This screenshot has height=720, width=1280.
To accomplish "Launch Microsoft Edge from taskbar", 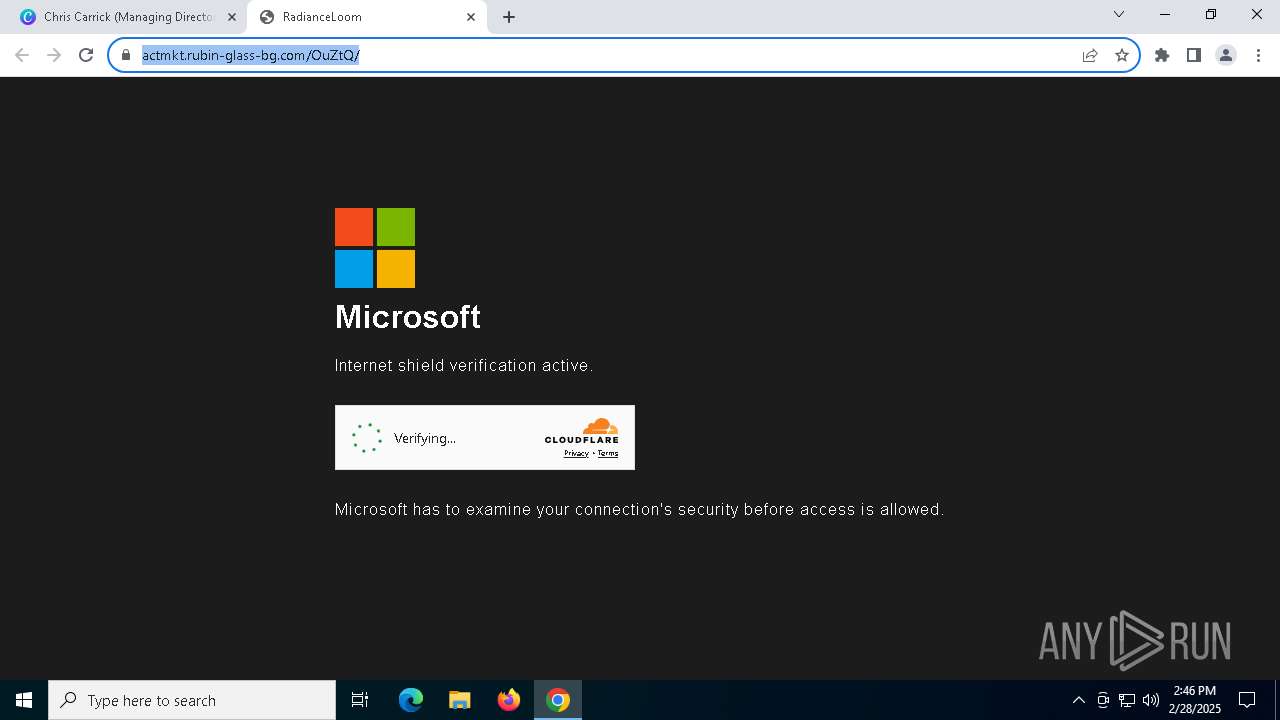I will [411, 700].
